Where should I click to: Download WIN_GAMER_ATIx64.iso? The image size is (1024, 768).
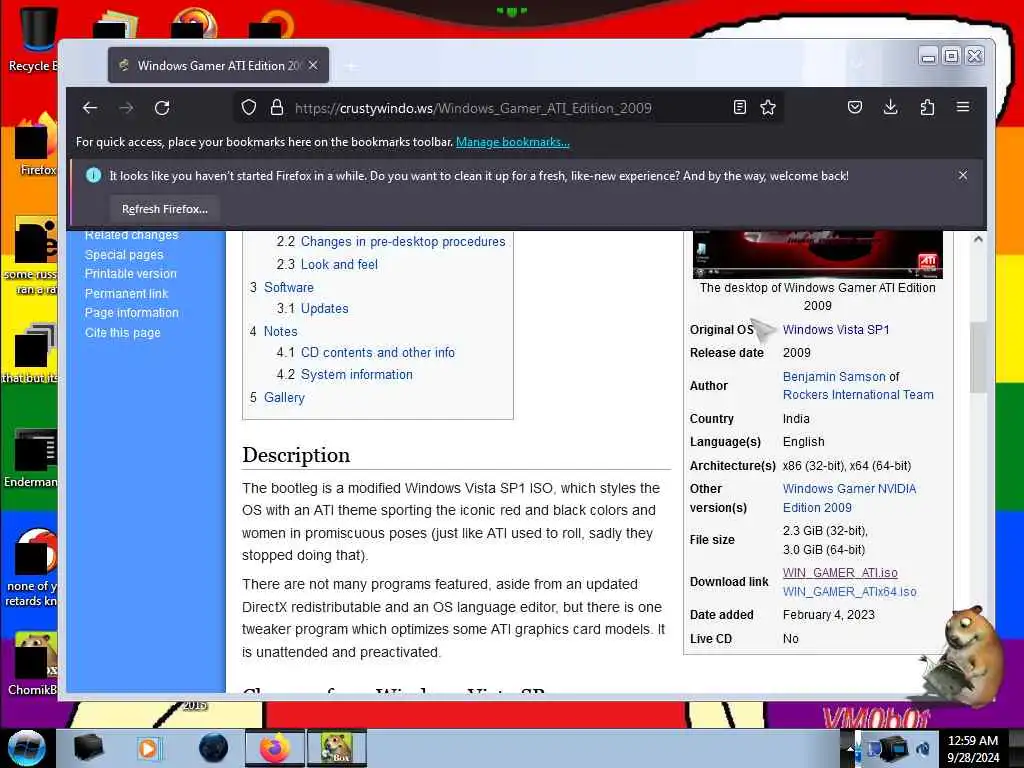point(850,592)
